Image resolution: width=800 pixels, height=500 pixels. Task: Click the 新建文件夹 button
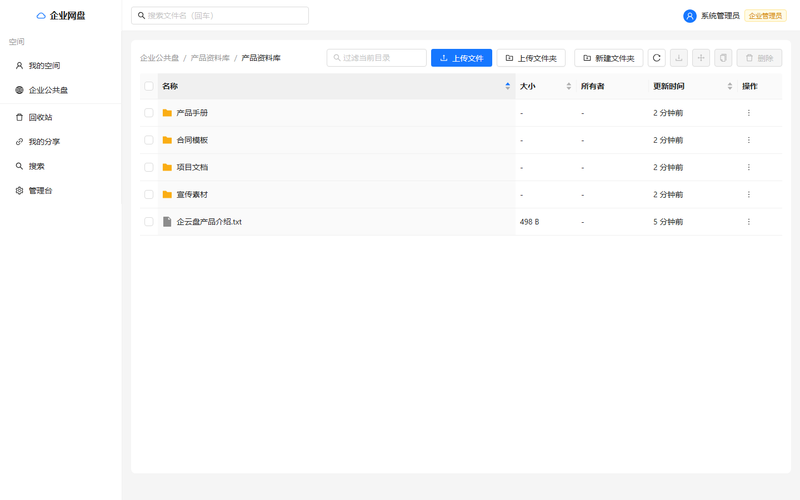click(609, 58)
